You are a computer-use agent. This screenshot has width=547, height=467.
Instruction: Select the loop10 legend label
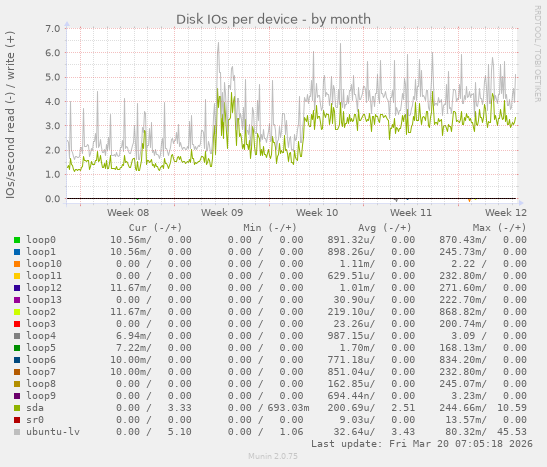coord(44,264)
